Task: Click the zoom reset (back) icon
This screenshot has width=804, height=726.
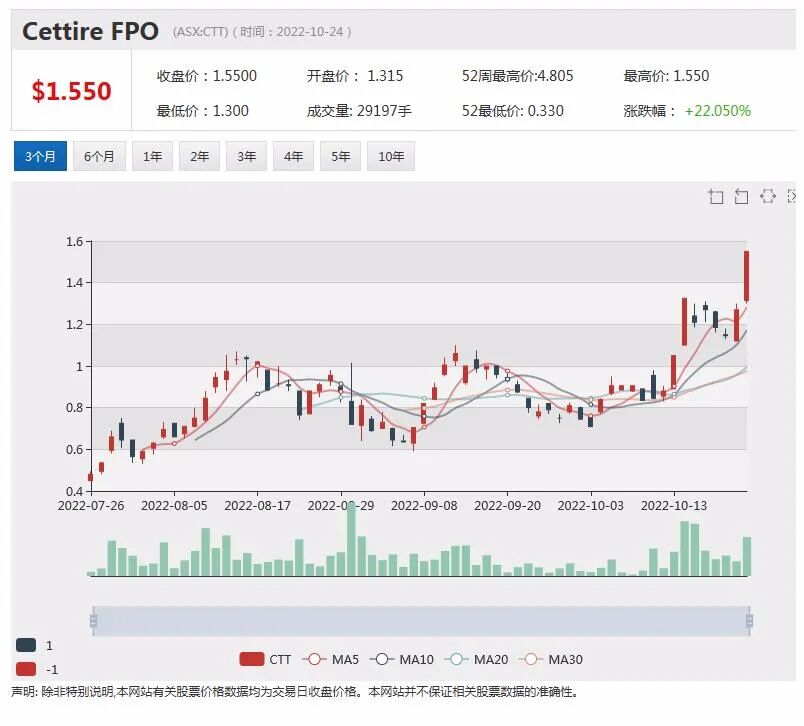Action: click(x=741, y=196)
